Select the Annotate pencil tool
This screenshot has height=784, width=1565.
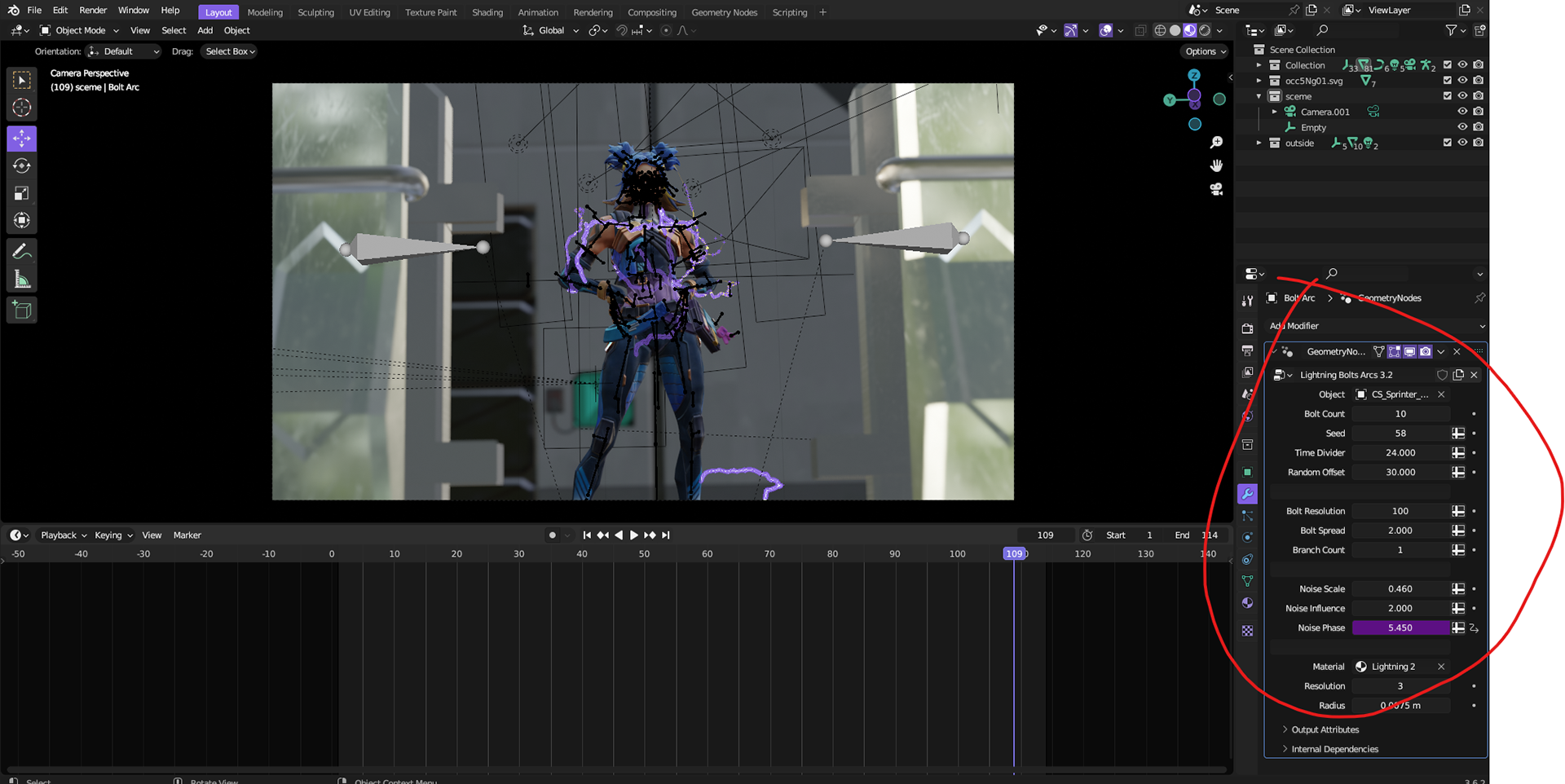22,252
